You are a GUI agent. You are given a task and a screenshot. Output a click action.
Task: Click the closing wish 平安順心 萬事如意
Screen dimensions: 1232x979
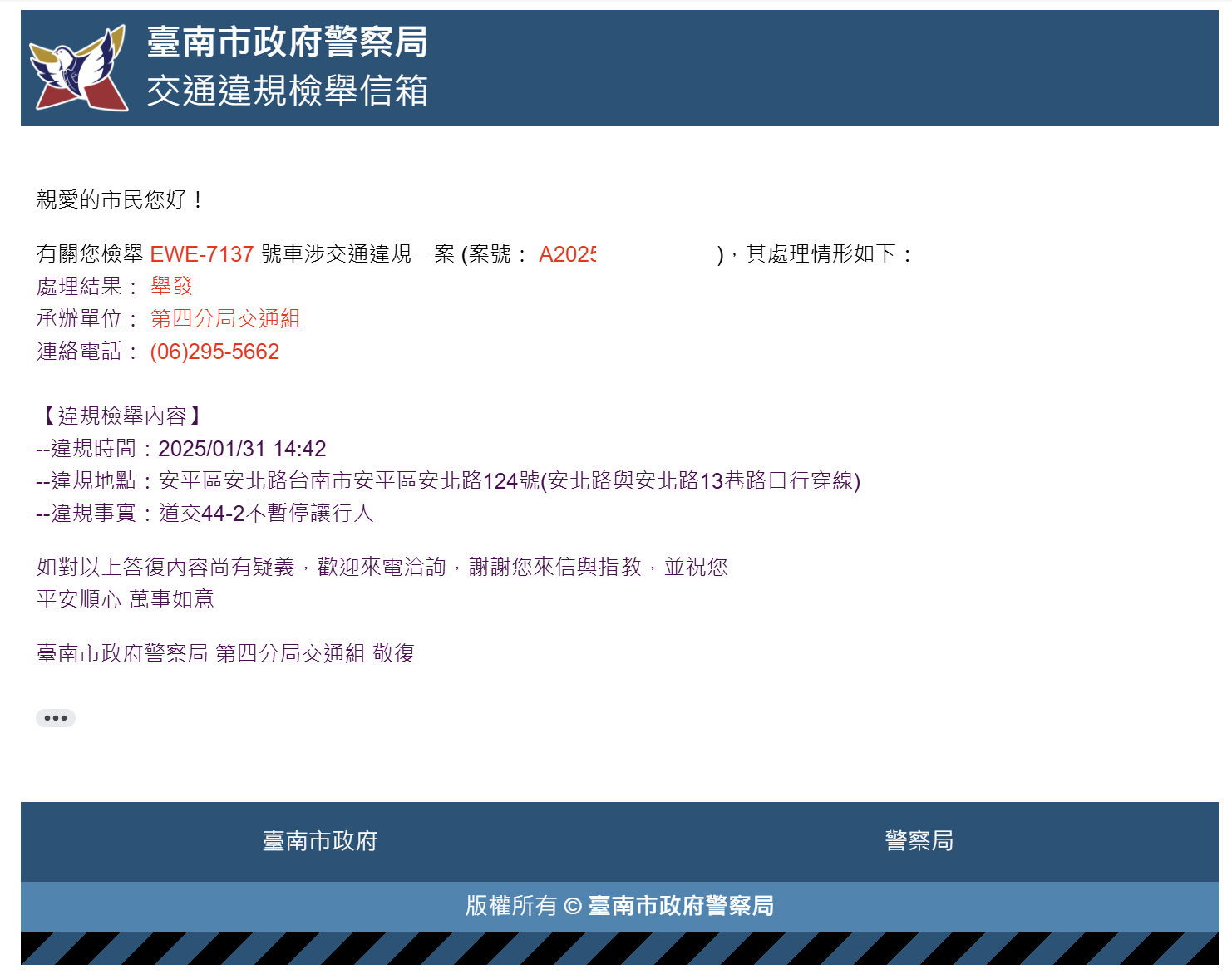(x=126, y=599)
